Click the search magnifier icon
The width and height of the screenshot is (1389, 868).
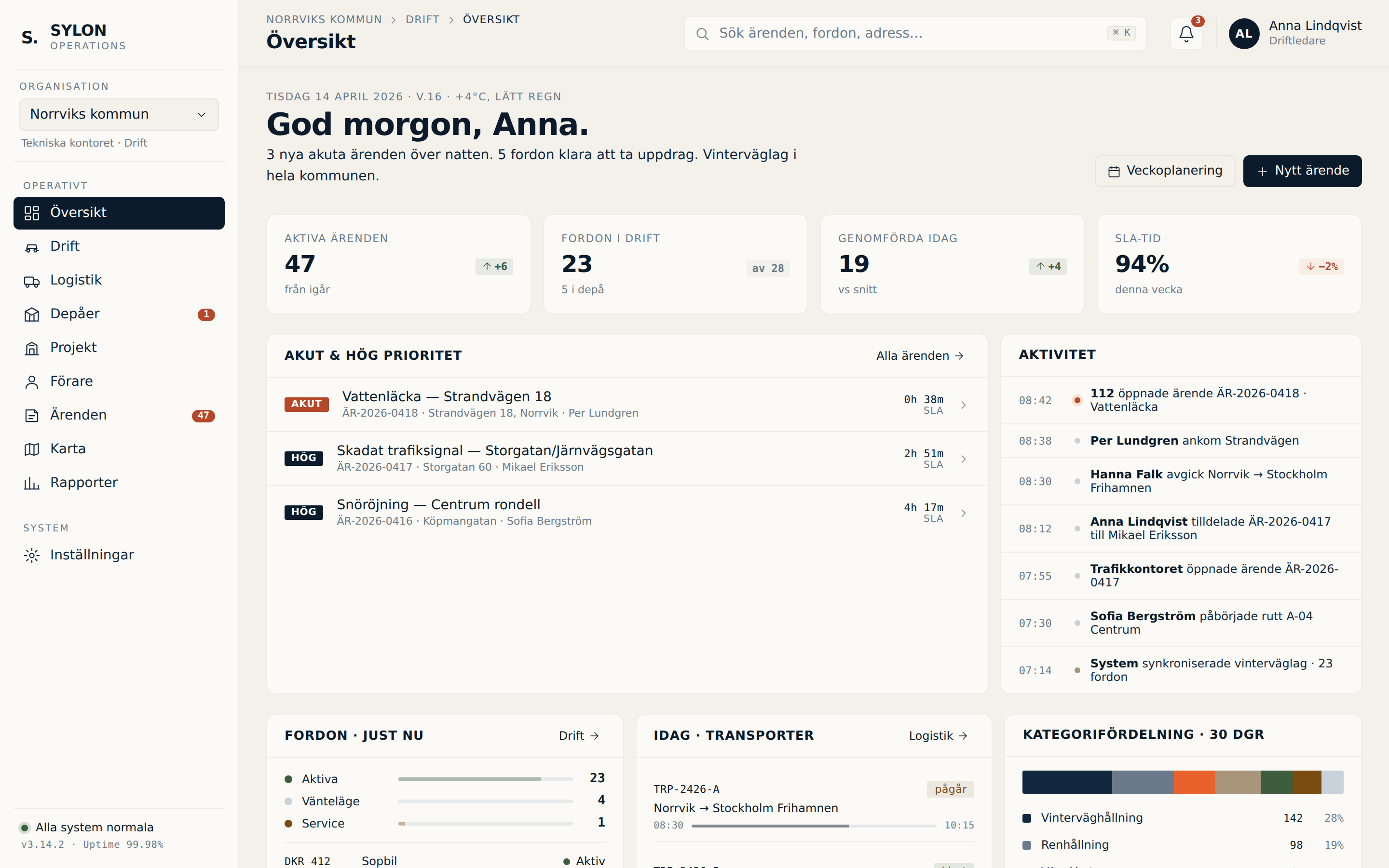pyautogui.click(x=702, y=34)
